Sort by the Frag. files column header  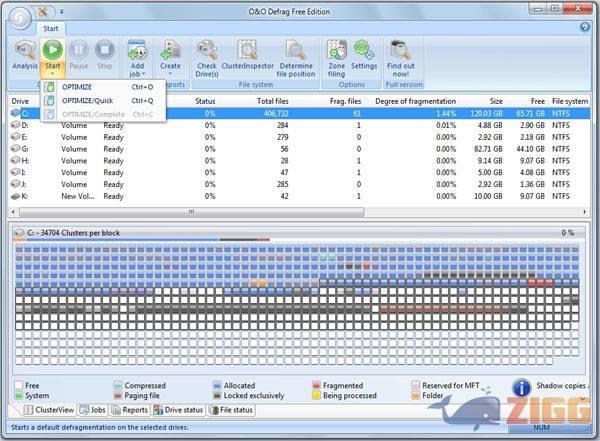[x=346, y=101]
